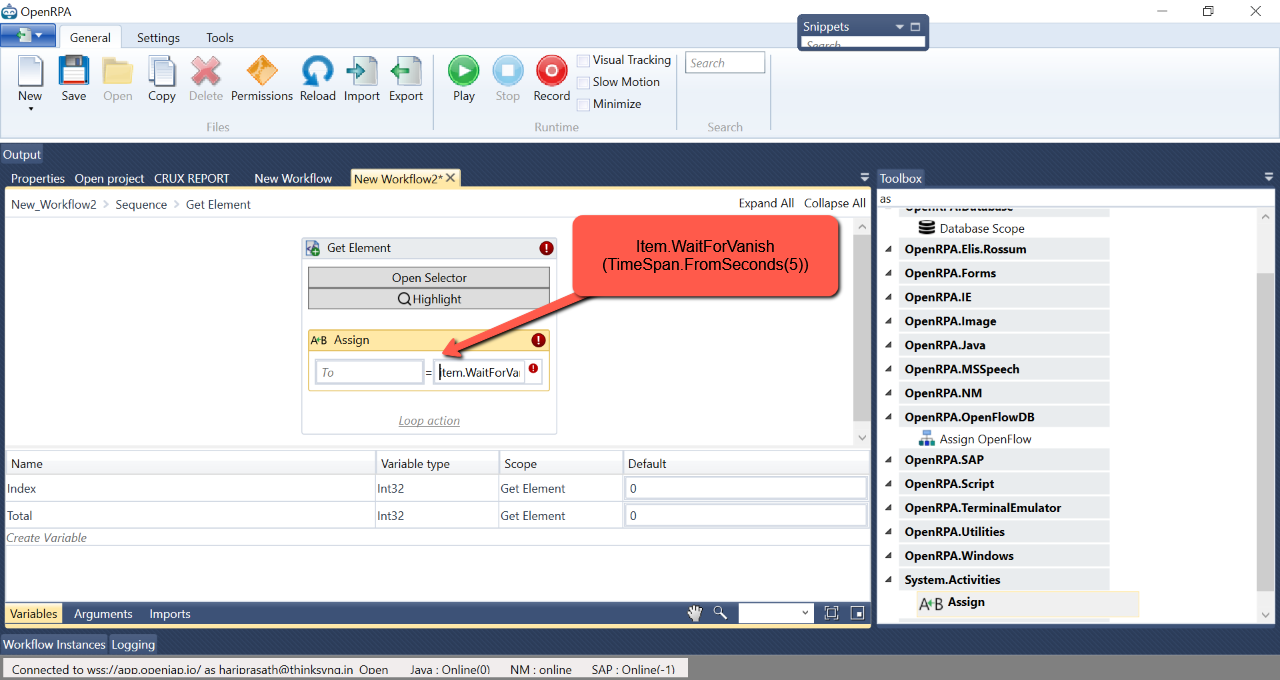Open the Permissions icon
Image resolution: width=1280 pixels, height=680 pixels.
[262, 71]
